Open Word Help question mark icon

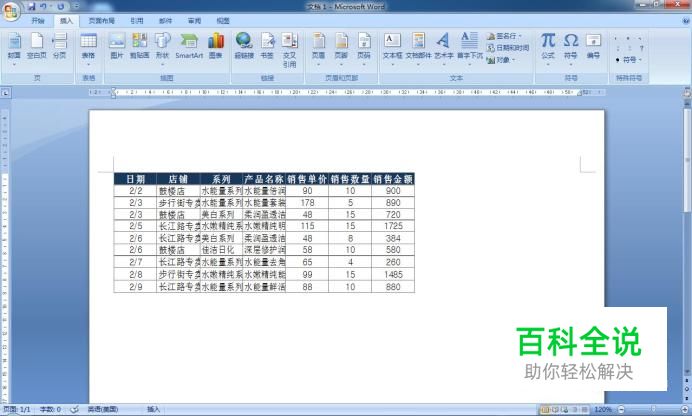(686, 21)
